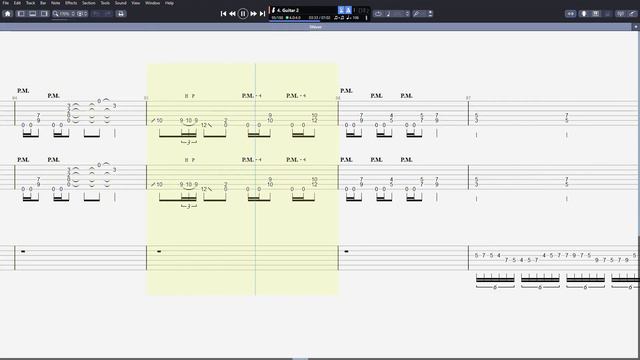Toggle the right inspector panel

[44, 13]
